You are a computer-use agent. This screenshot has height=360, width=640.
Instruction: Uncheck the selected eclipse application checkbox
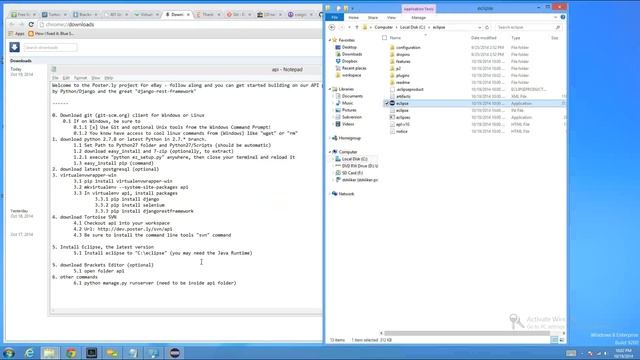click(x=386, y=104)
